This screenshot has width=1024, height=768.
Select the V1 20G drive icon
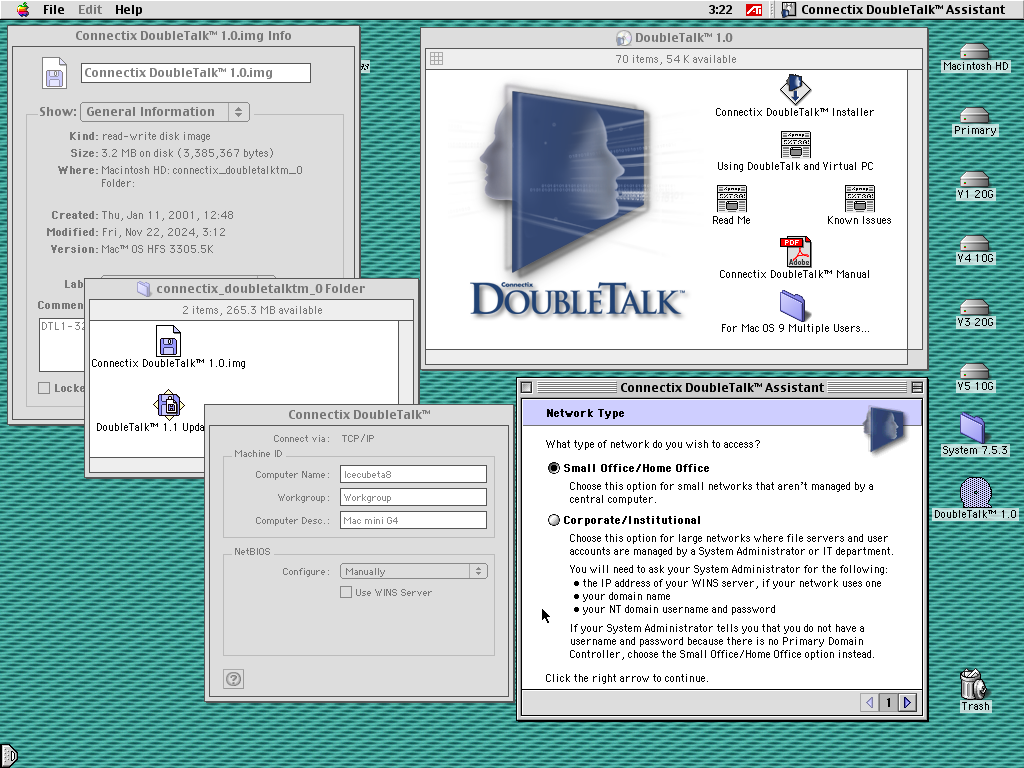coord(975,180)
